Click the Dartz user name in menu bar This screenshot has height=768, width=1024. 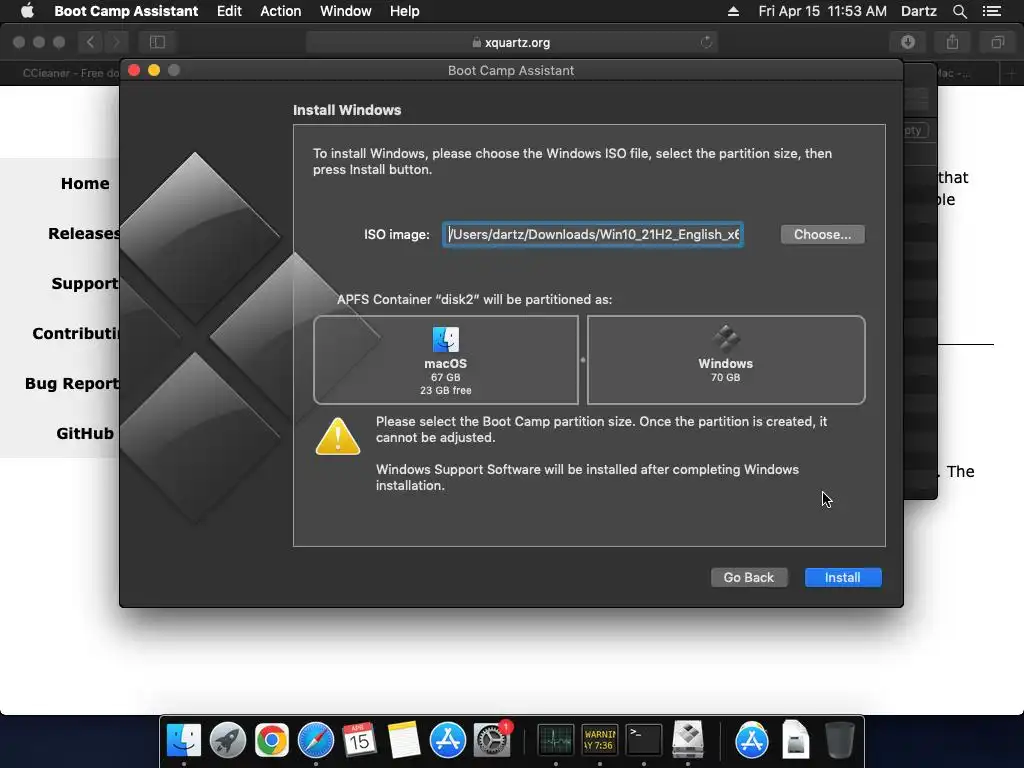coord(919,11)
